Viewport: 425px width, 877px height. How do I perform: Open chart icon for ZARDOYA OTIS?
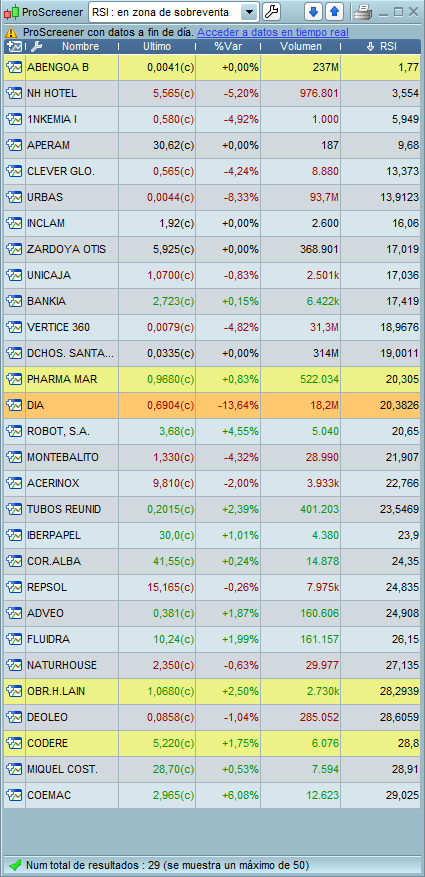(14, 249)
